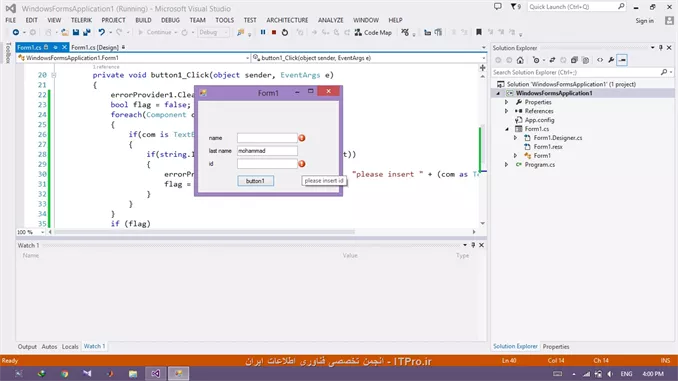Image resolution: width=678 pixels, height=381 pixels.
Task: Expand the References node
Action: click(507, 111)
